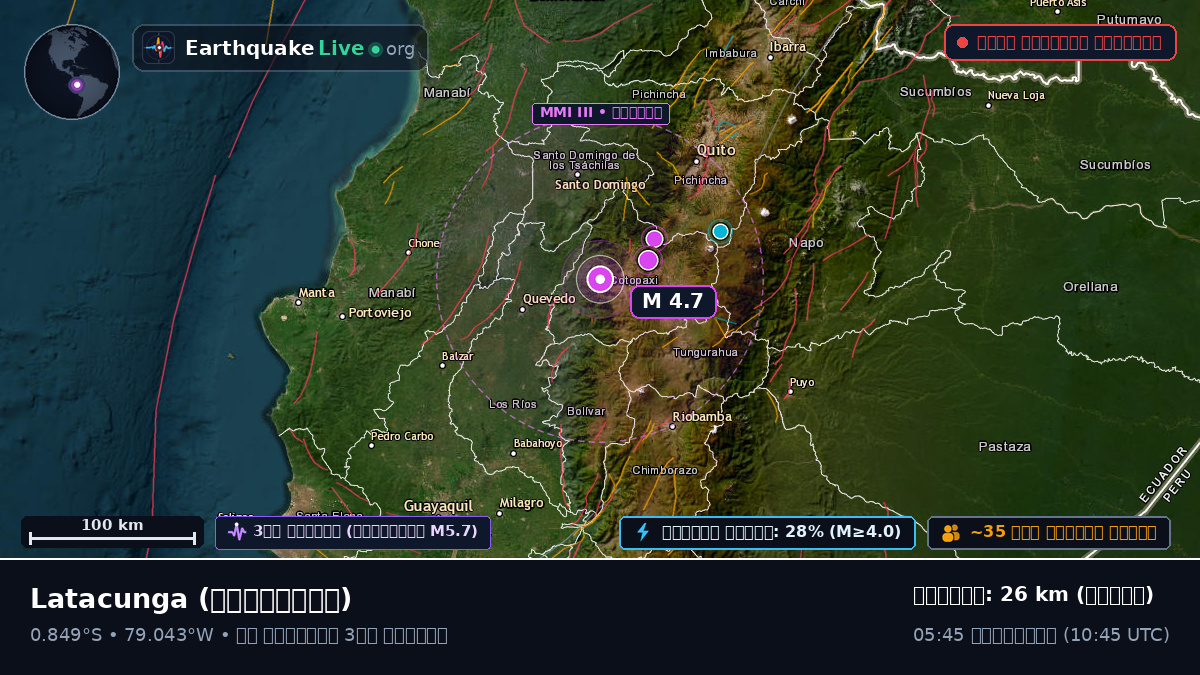1200x675 pixels.
Task: Click the waveform icon beside the M5.7 badge
Action: [x=237, y=532]
